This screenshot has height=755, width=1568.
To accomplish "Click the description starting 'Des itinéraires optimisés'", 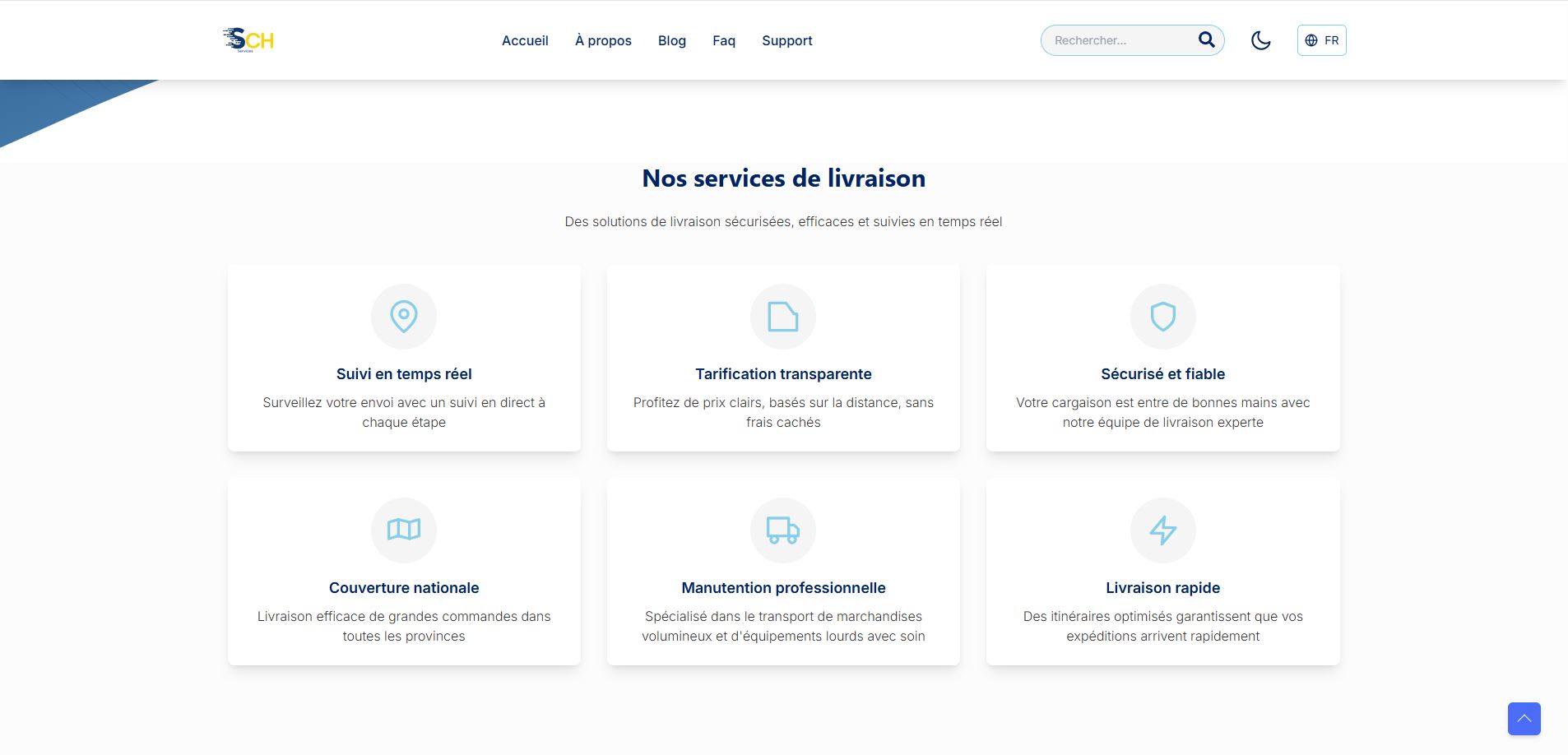I will click(x=1163, y=626).
